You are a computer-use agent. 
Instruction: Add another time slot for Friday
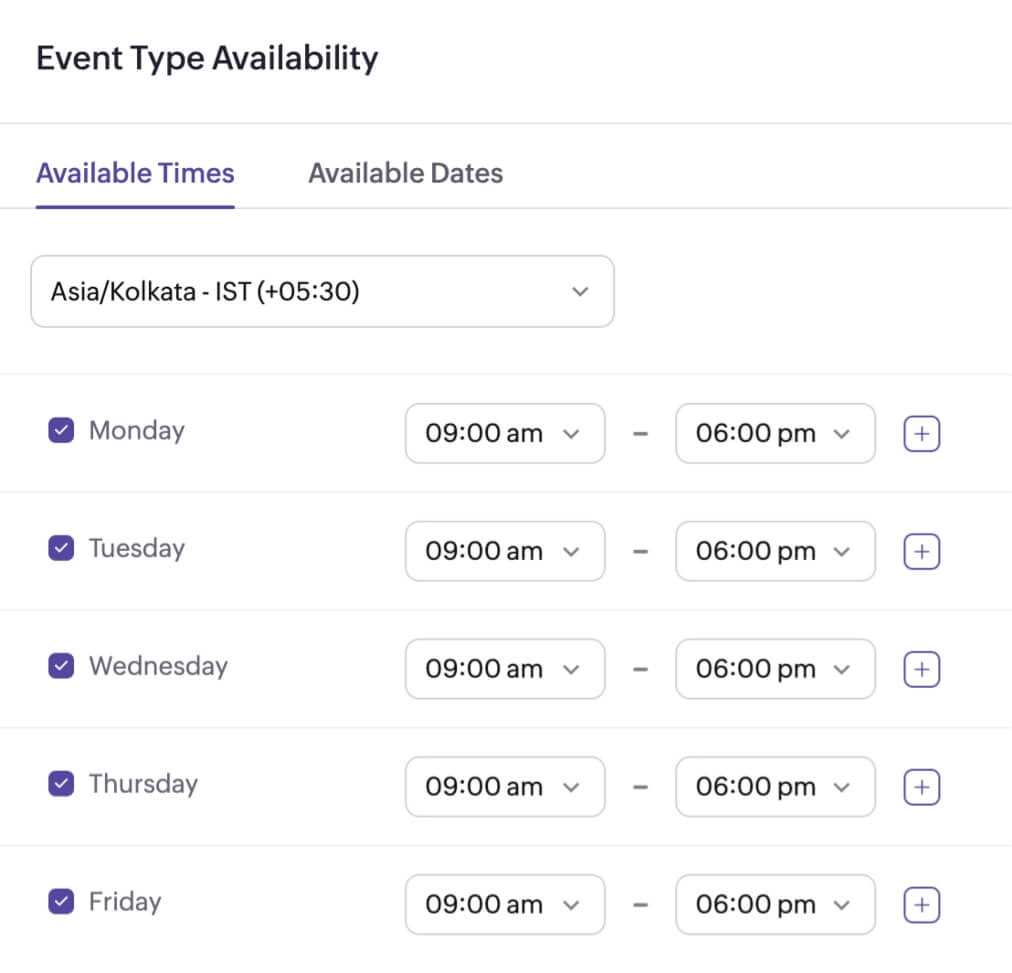coord(921,905)
